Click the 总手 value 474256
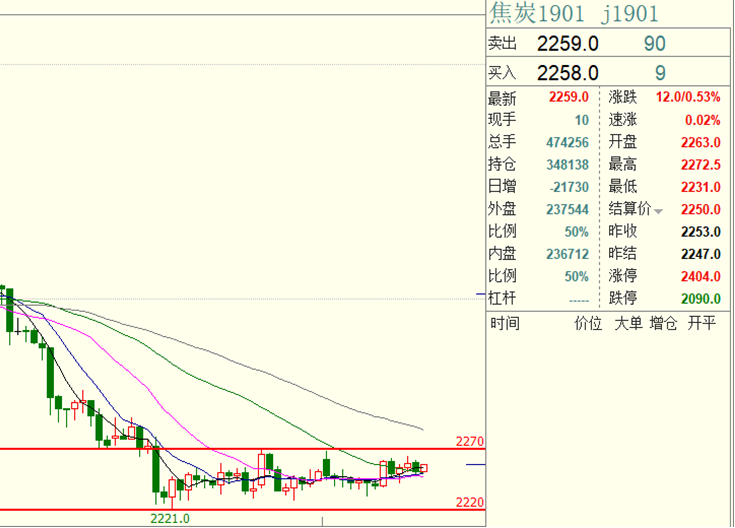This screenshot has width=735, height=528. (567, 142)
